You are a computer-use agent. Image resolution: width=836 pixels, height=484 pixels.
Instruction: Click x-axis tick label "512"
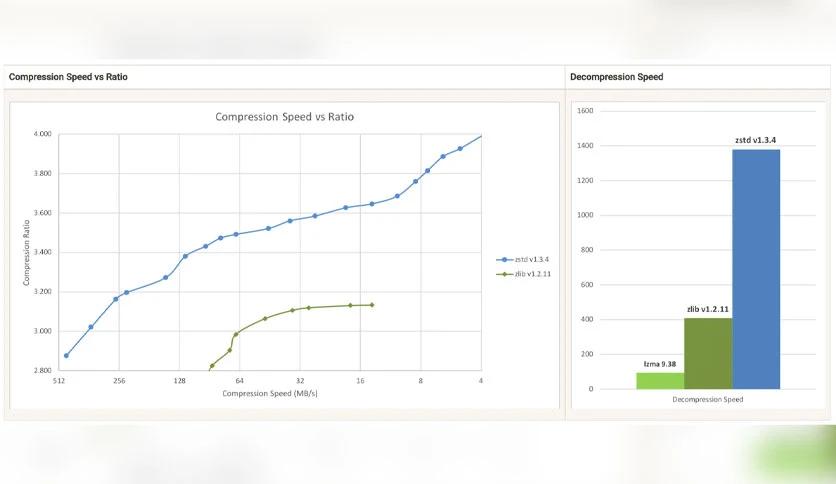tap(59, 381)
